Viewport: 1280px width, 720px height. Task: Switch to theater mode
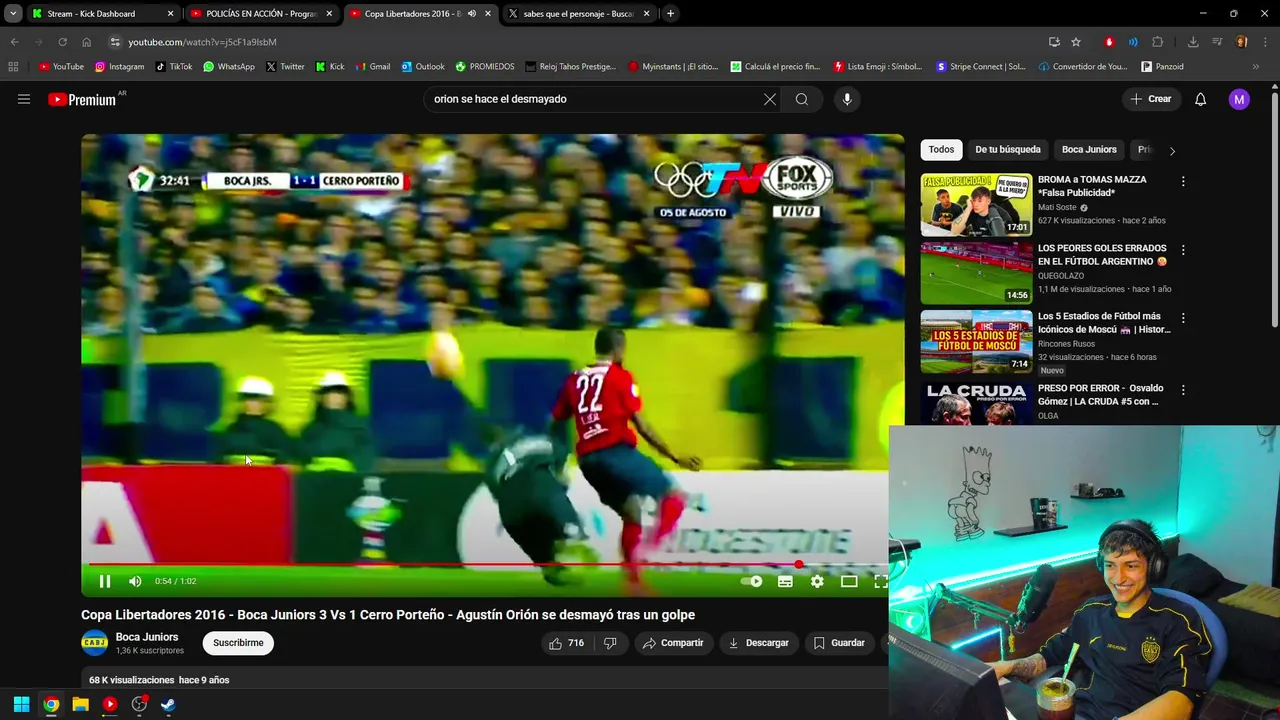[849, 581]
